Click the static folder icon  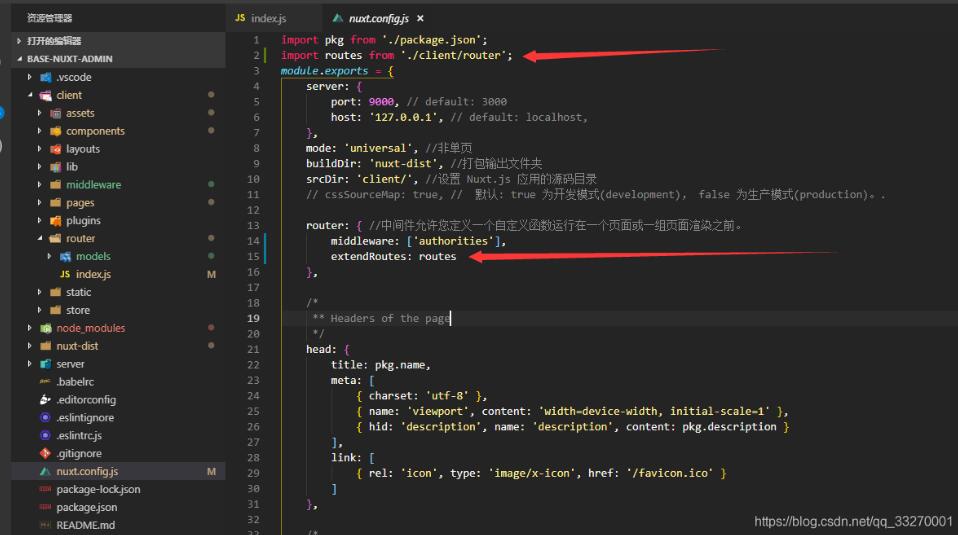[56, 292]
